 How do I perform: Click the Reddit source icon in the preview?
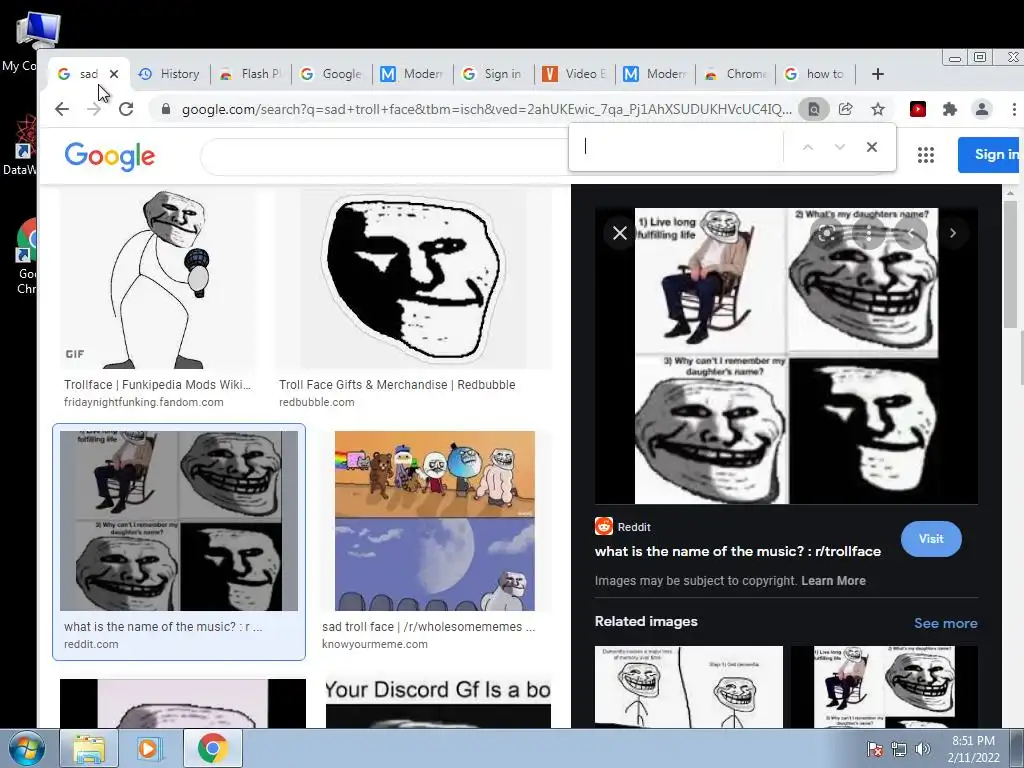[x=603, y=526]
